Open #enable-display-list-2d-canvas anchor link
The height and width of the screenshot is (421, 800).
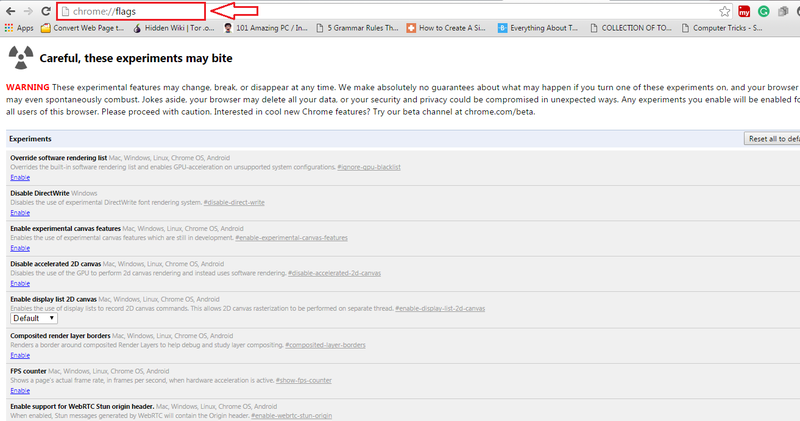click(x=440, y=308)
